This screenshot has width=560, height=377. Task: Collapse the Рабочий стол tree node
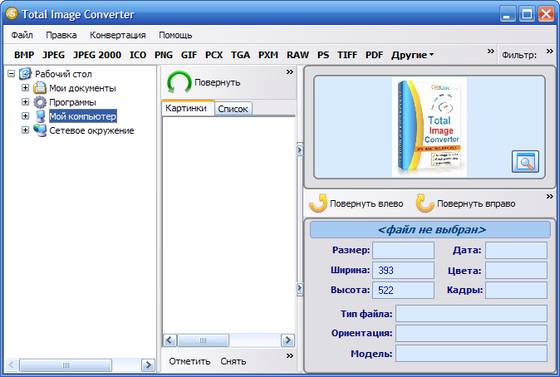click(x=11, y=74)
